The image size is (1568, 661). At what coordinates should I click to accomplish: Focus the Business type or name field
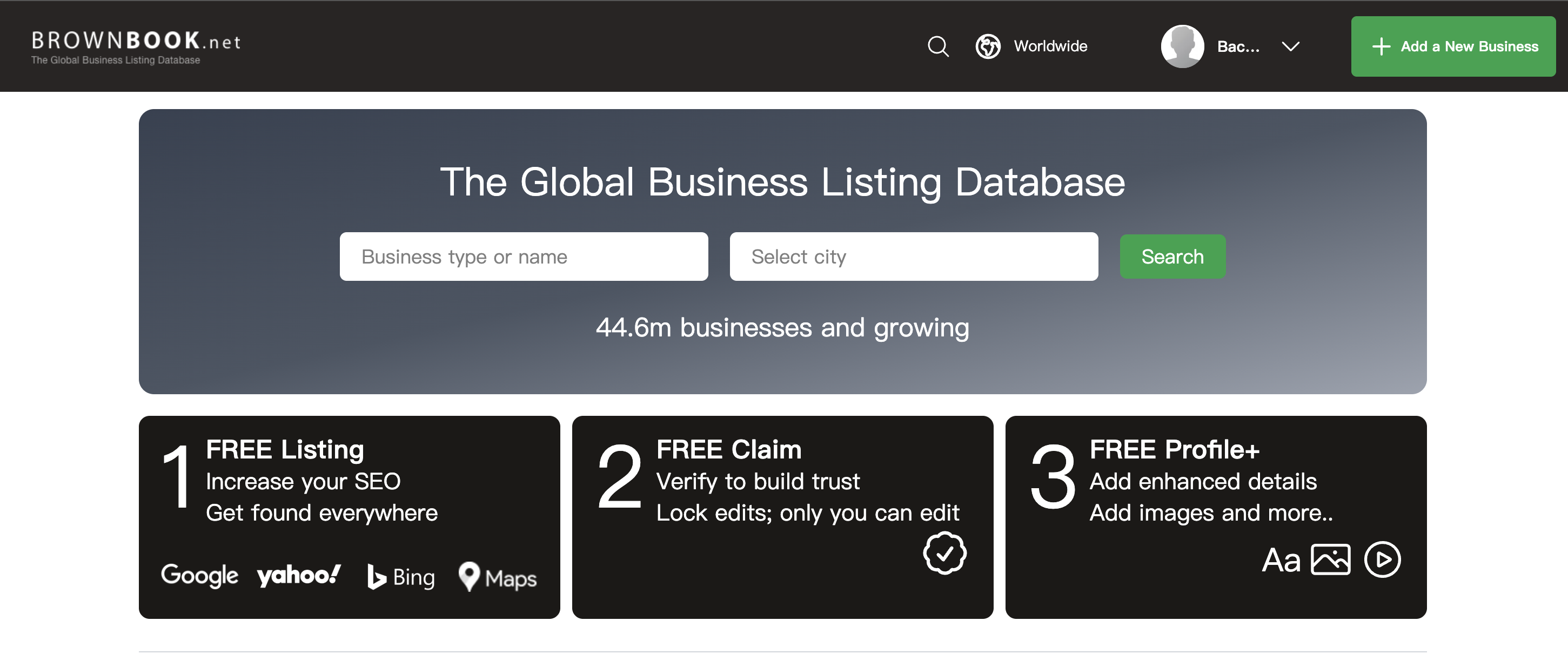pos(524,257)
